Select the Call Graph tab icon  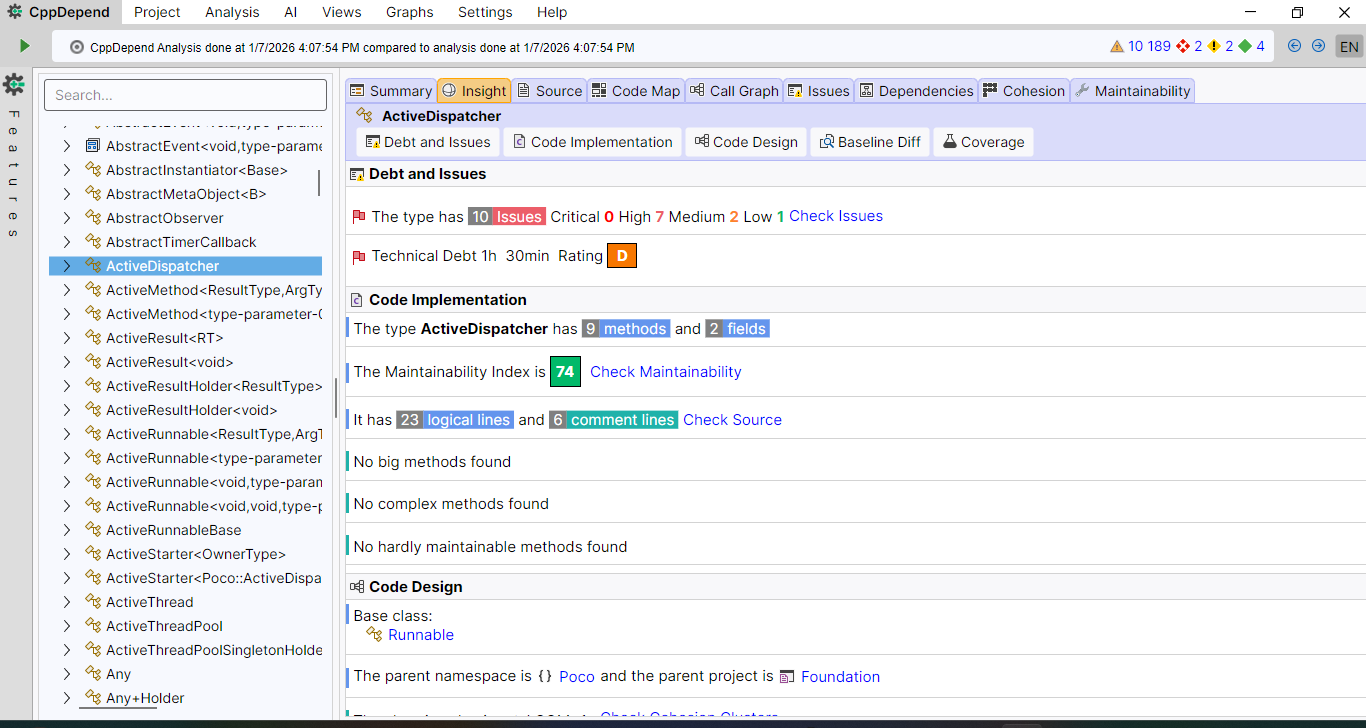697,90
